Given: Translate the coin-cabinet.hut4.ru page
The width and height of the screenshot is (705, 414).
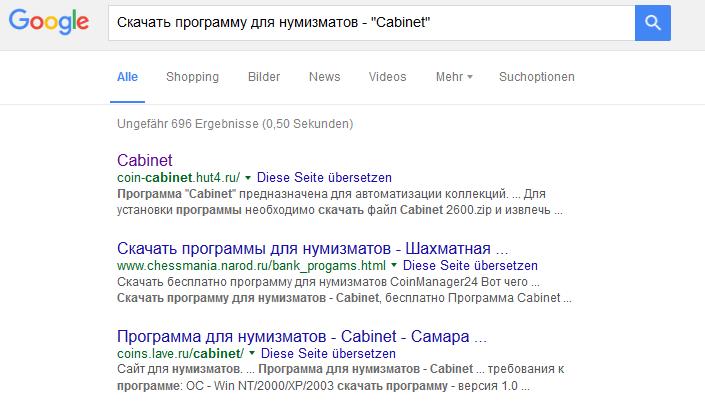Looking at the screenshot, I should tap(324, 178).
